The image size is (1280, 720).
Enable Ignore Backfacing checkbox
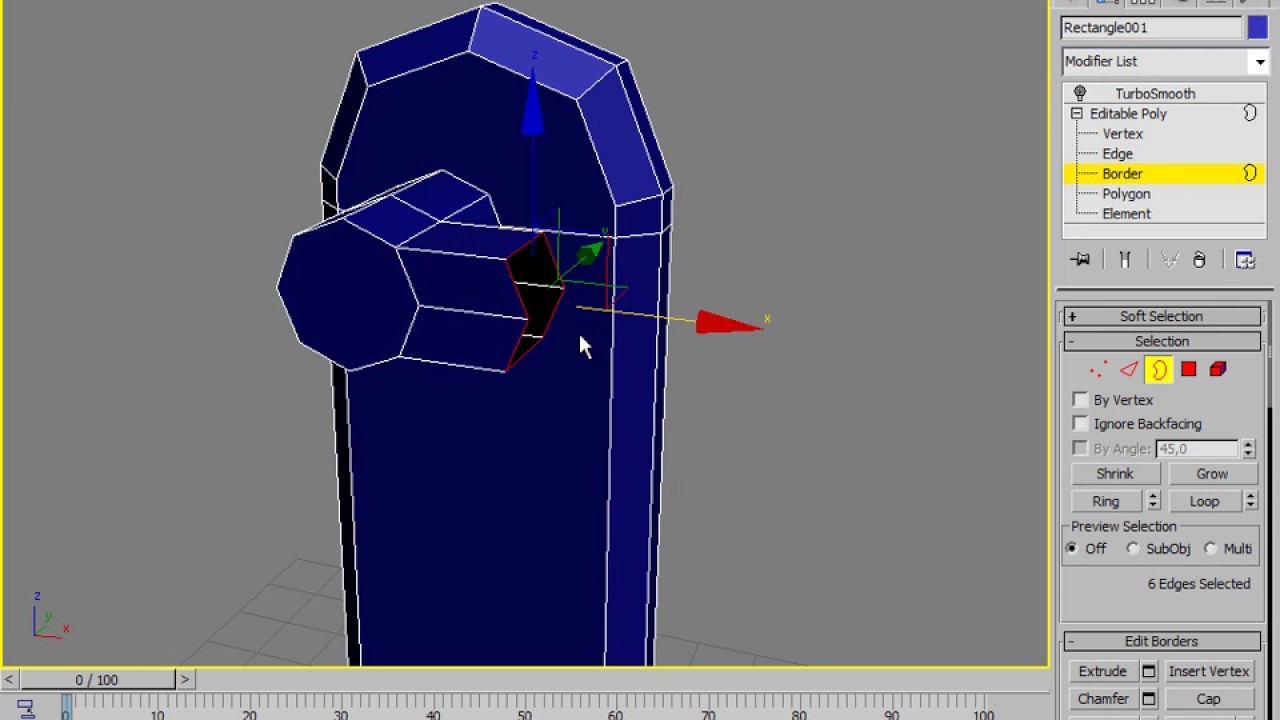point(1080,424)
